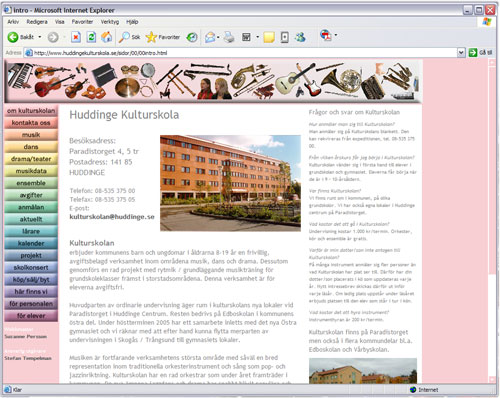Refresh the page with the Refresh icon
Screen dimensions: 500x398
91,37
